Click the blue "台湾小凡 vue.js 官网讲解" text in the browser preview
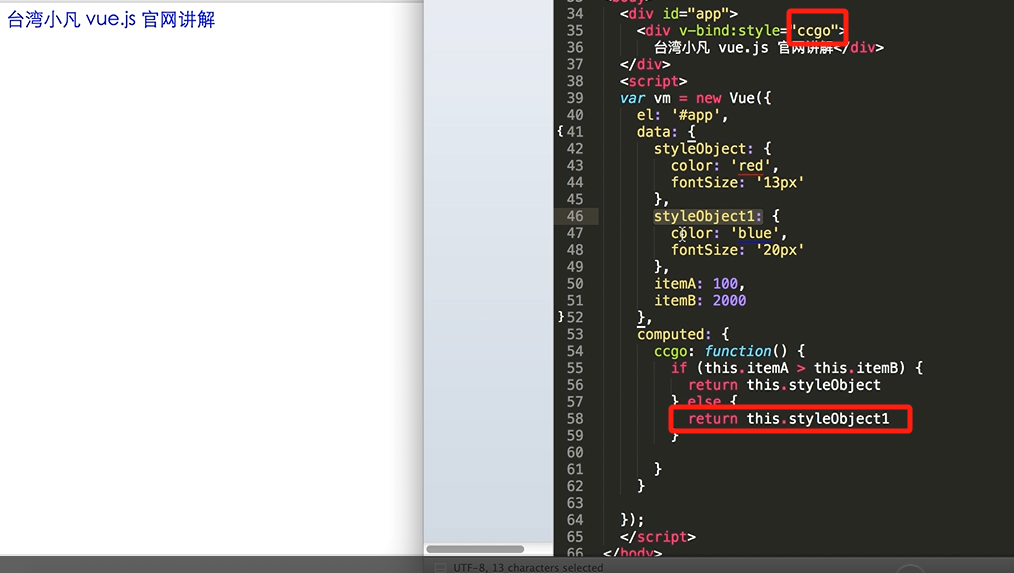 [111, 19]
